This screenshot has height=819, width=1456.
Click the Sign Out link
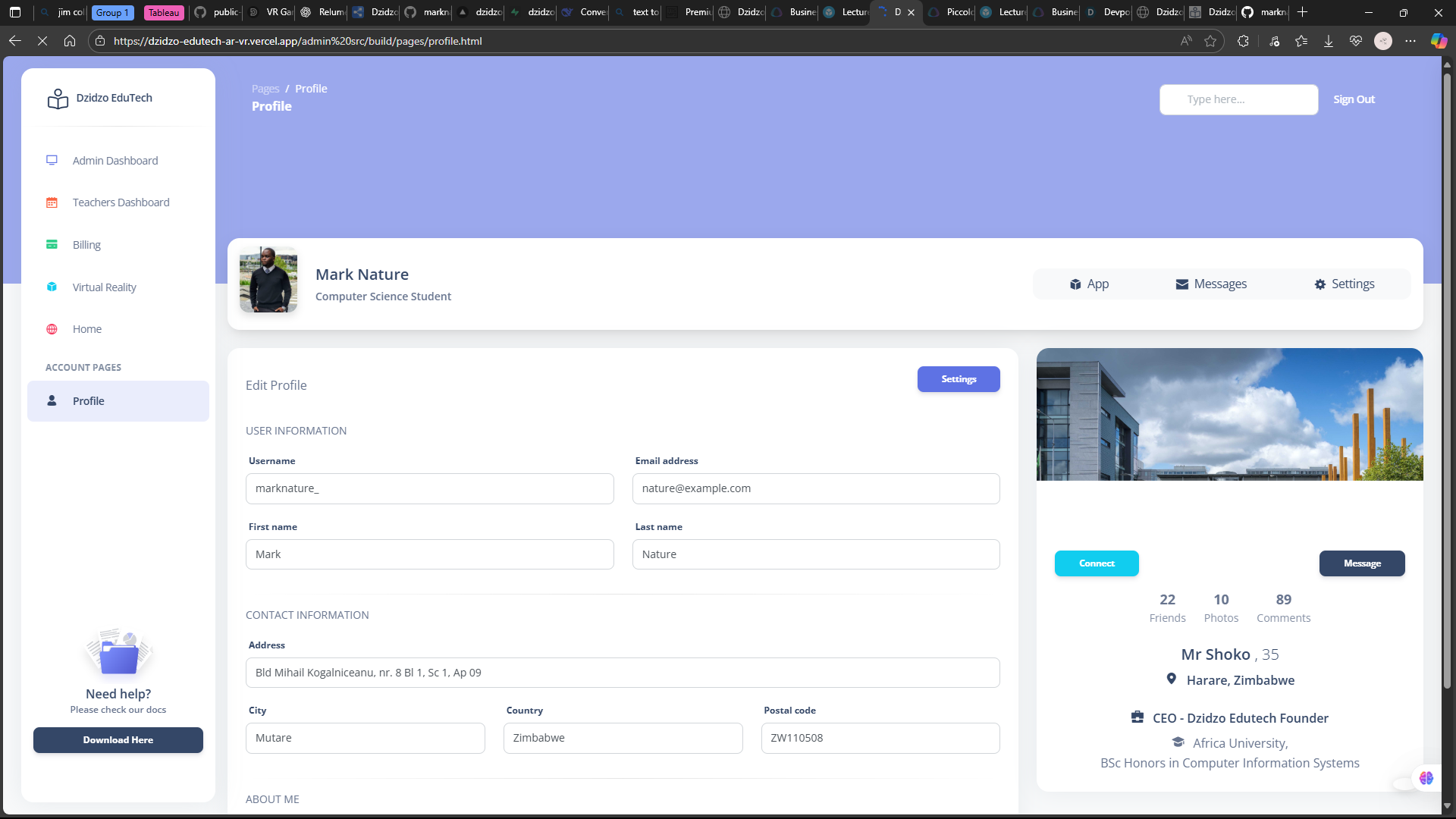coord(1354,99)
